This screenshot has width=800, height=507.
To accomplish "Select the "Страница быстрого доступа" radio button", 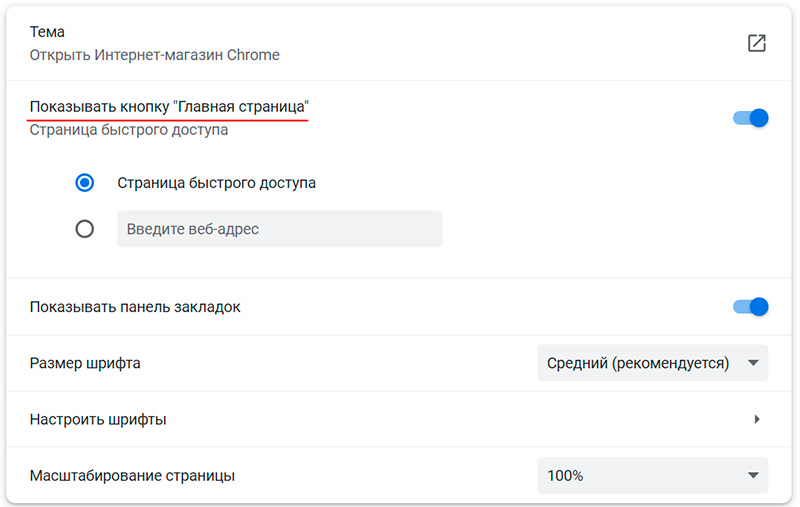I will pyautogui.click(x=85, y=183).
